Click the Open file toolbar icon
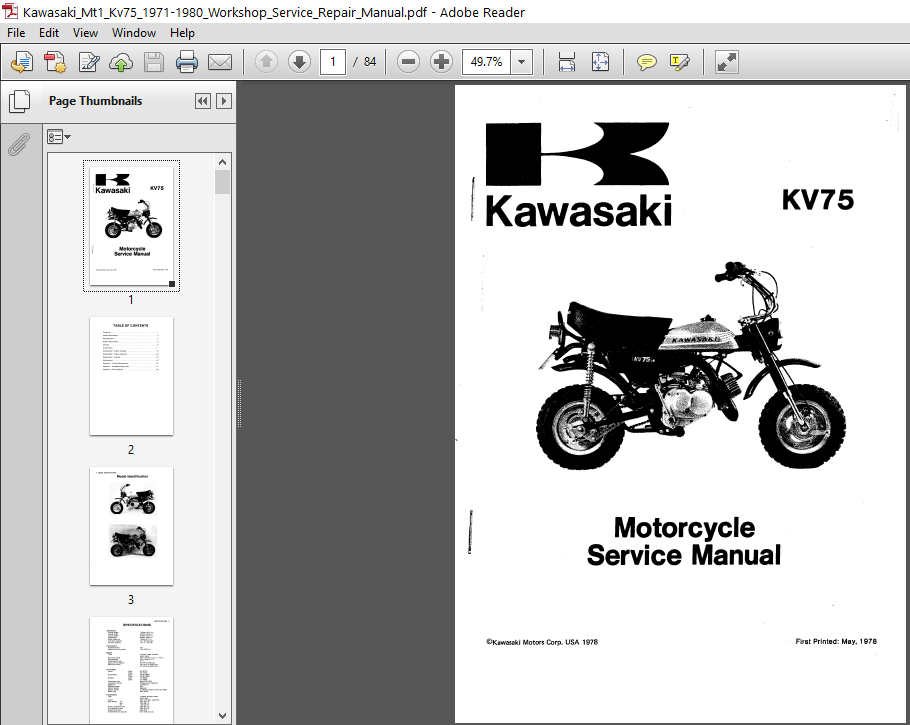910x725 pixels. coord(23,62)
